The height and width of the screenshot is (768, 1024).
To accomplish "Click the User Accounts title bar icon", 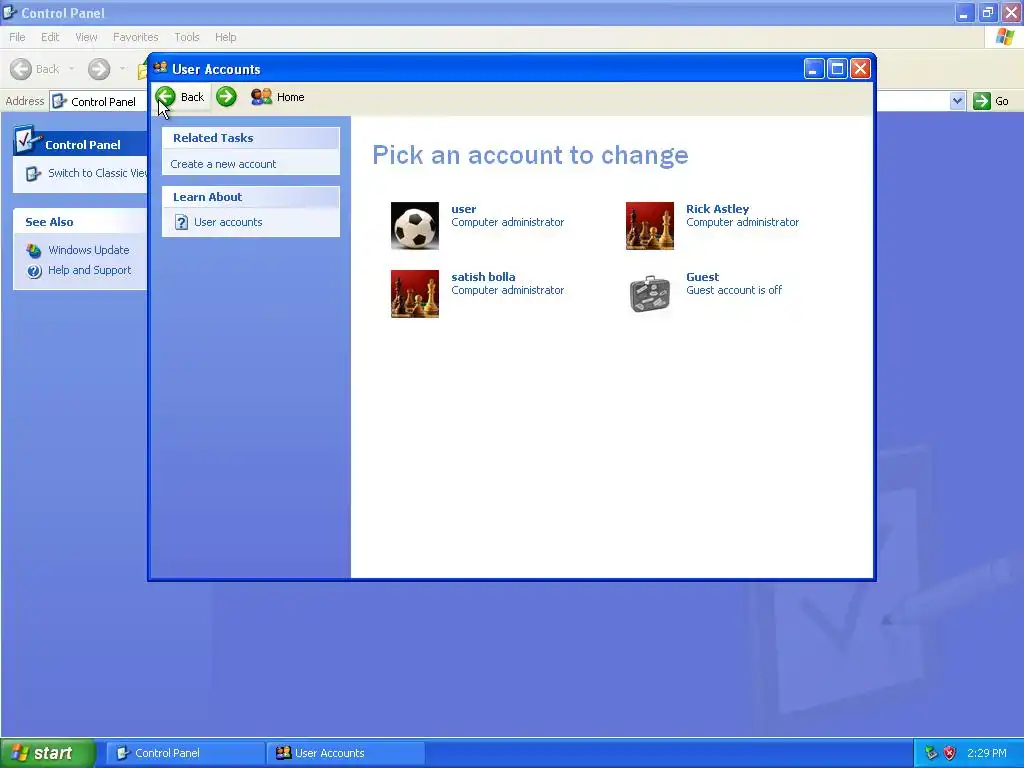I will coord(161,68).
